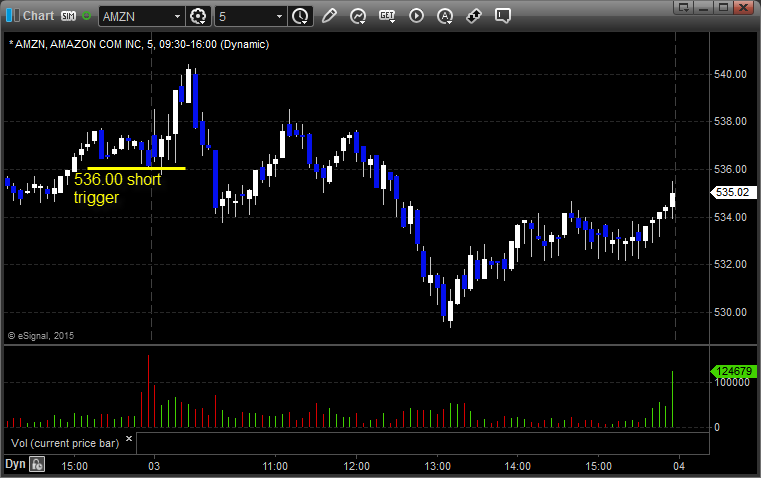Click the chart window link icon

(x=11, y=16)
